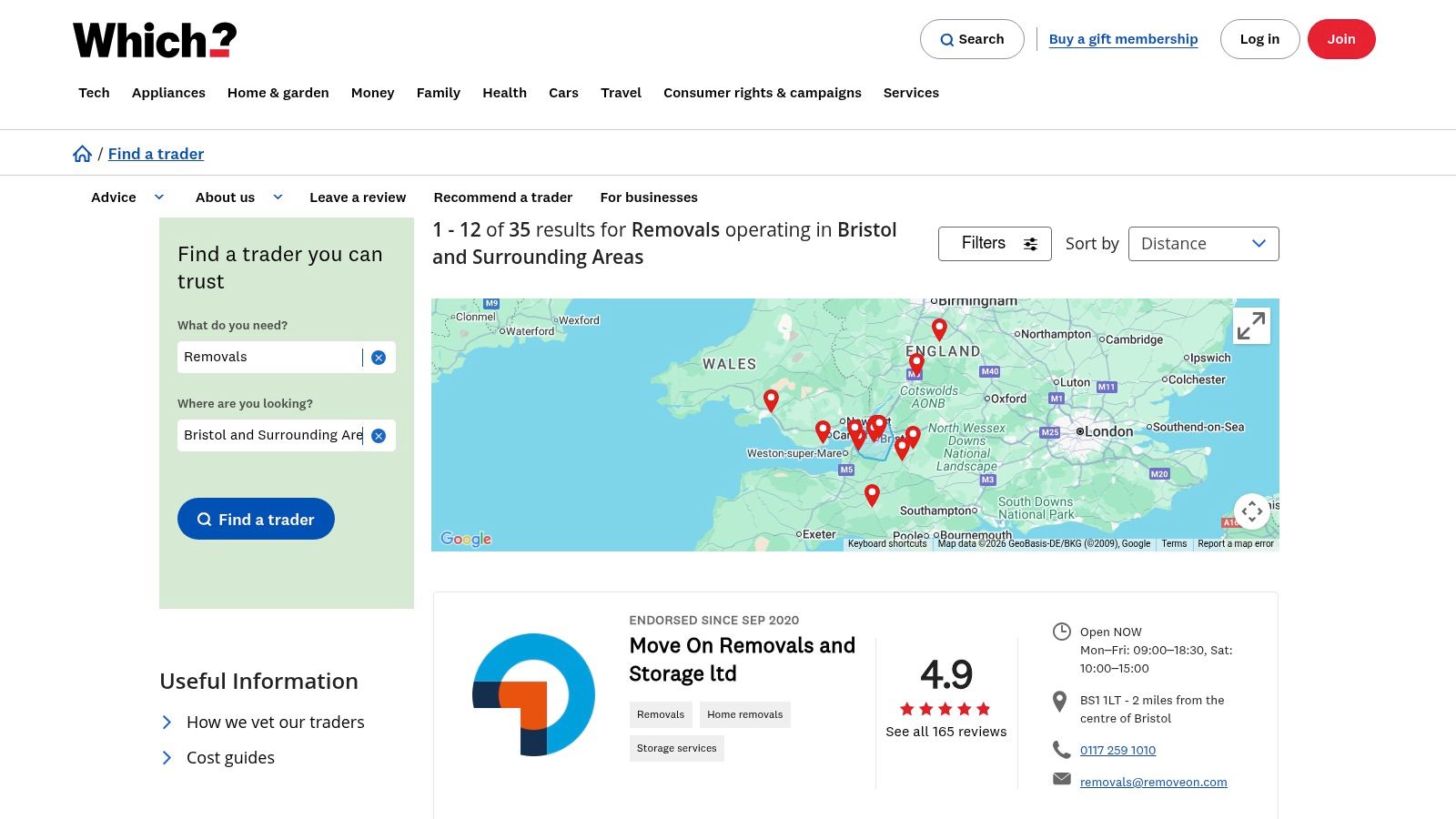Open the Sort by Distance dropdown
This screenshot has width=1456, height=819.
(x=1203, y=243)
